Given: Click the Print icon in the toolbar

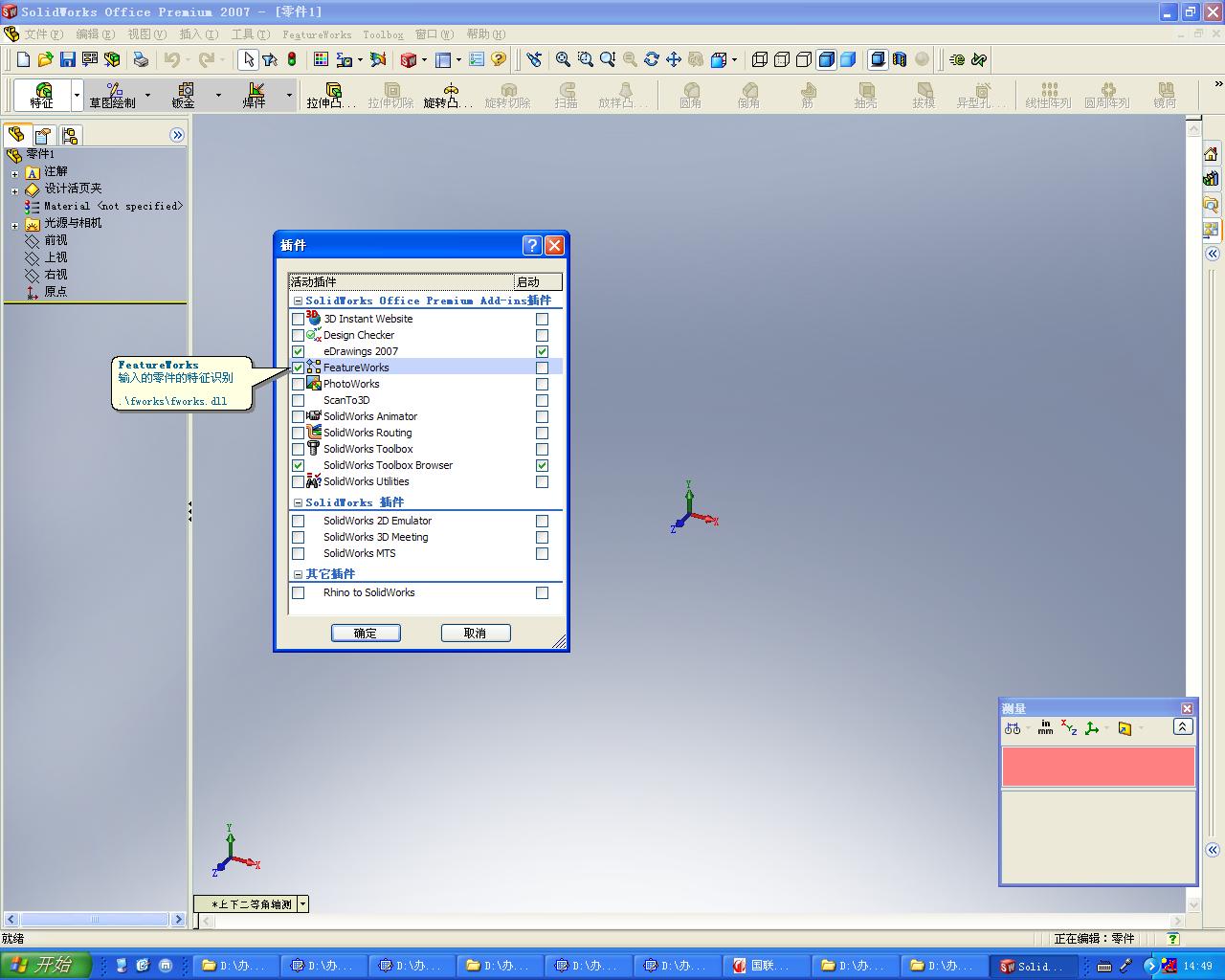Looking at the screenshot, I should 141,59.
